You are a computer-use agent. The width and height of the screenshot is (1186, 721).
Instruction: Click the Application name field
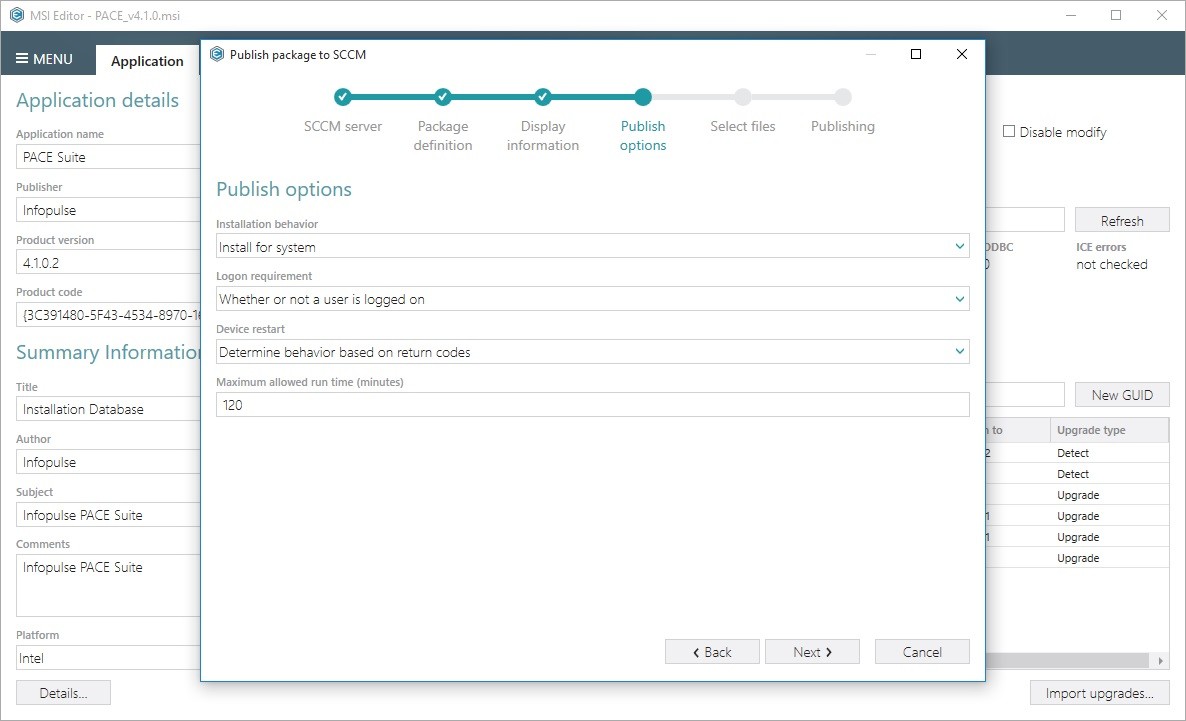point(108,157)
